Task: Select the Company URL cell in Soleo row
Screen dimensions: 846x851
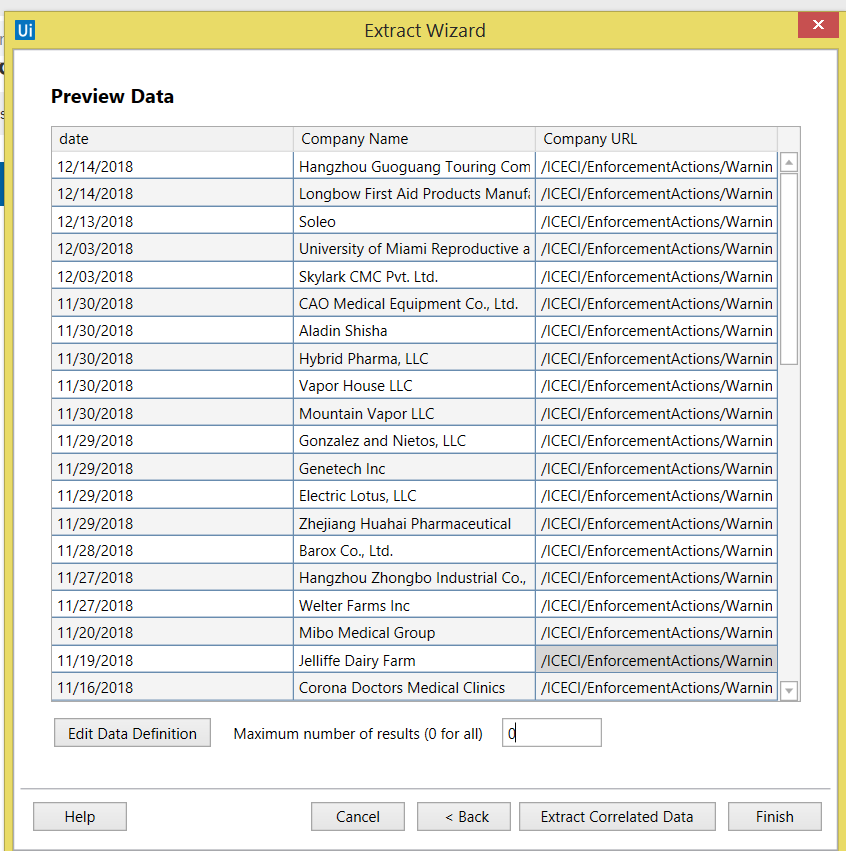Action: click(x=656, y=221)
